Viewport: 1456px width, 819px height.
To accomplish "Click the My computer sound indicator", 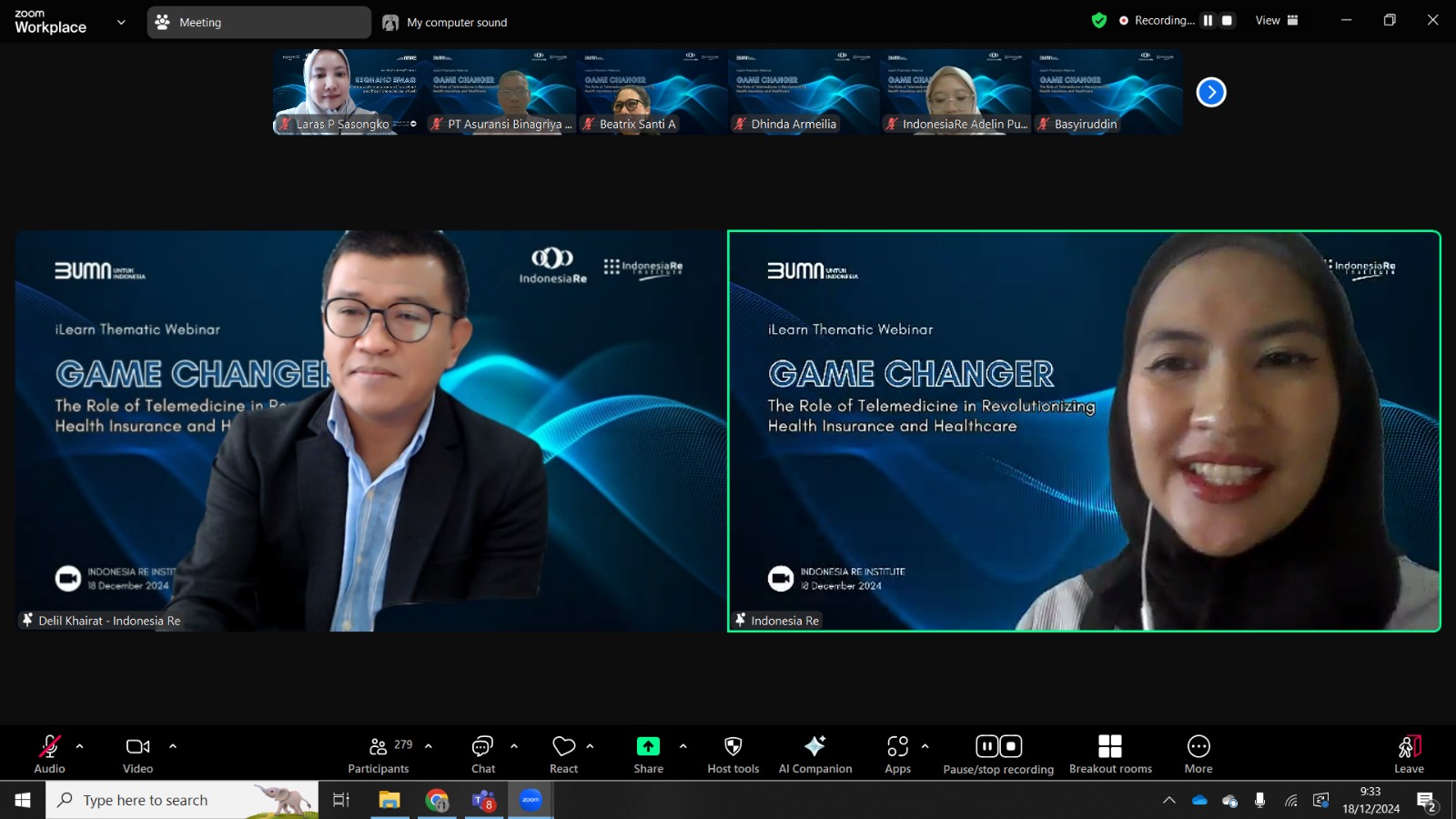I will click(x=445, y=22).
